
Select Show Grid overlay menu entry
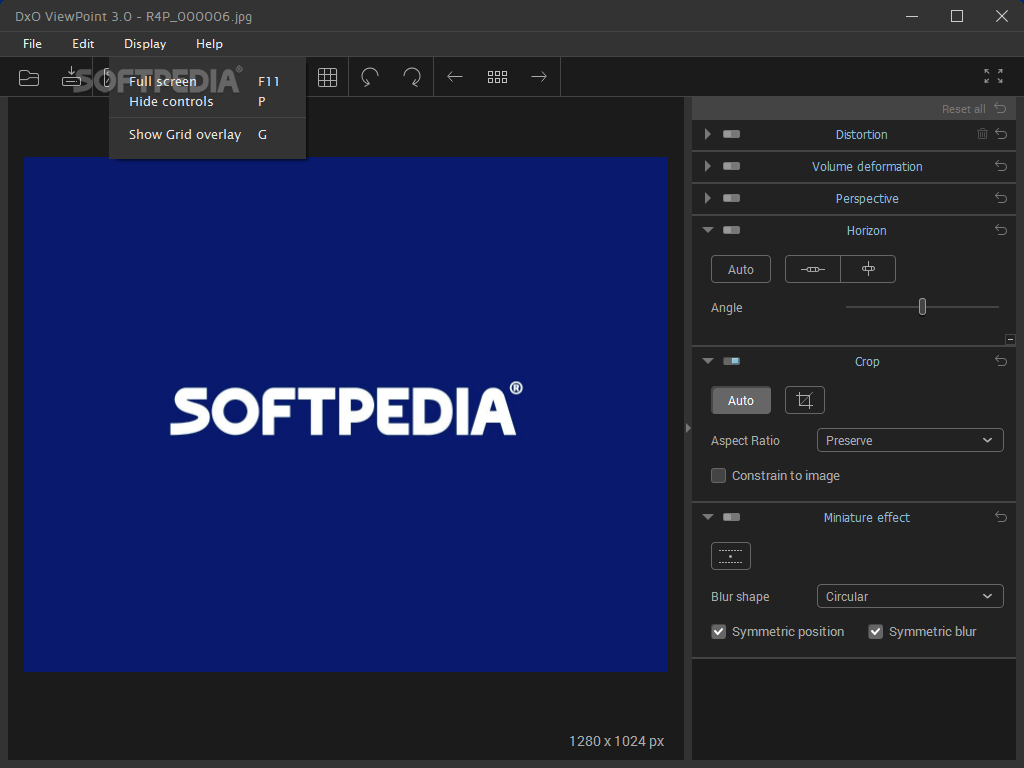207,135
